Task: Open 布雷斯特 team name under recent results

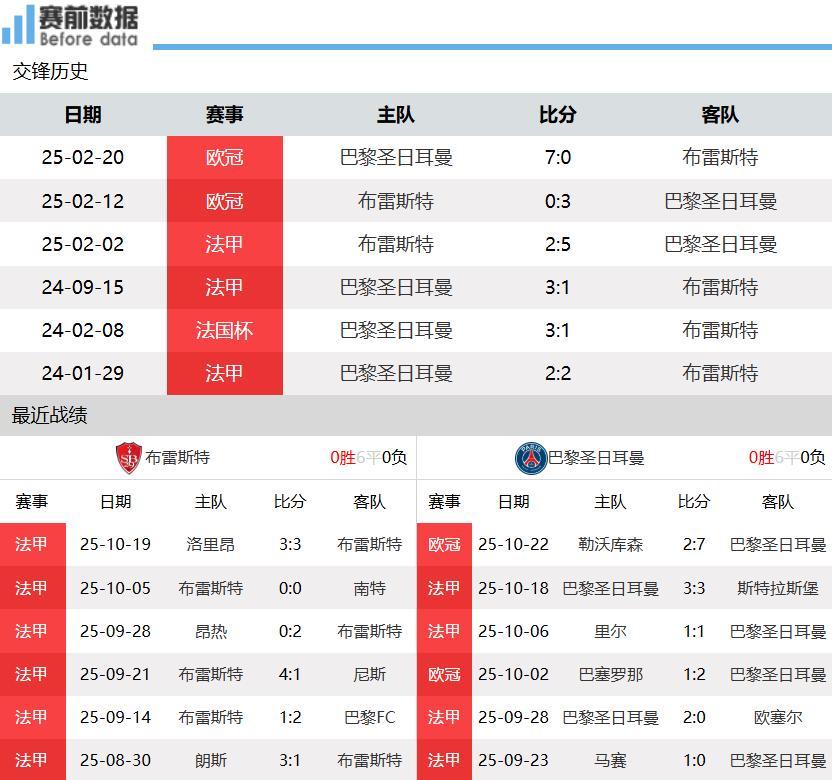Action: click(178, 457)
